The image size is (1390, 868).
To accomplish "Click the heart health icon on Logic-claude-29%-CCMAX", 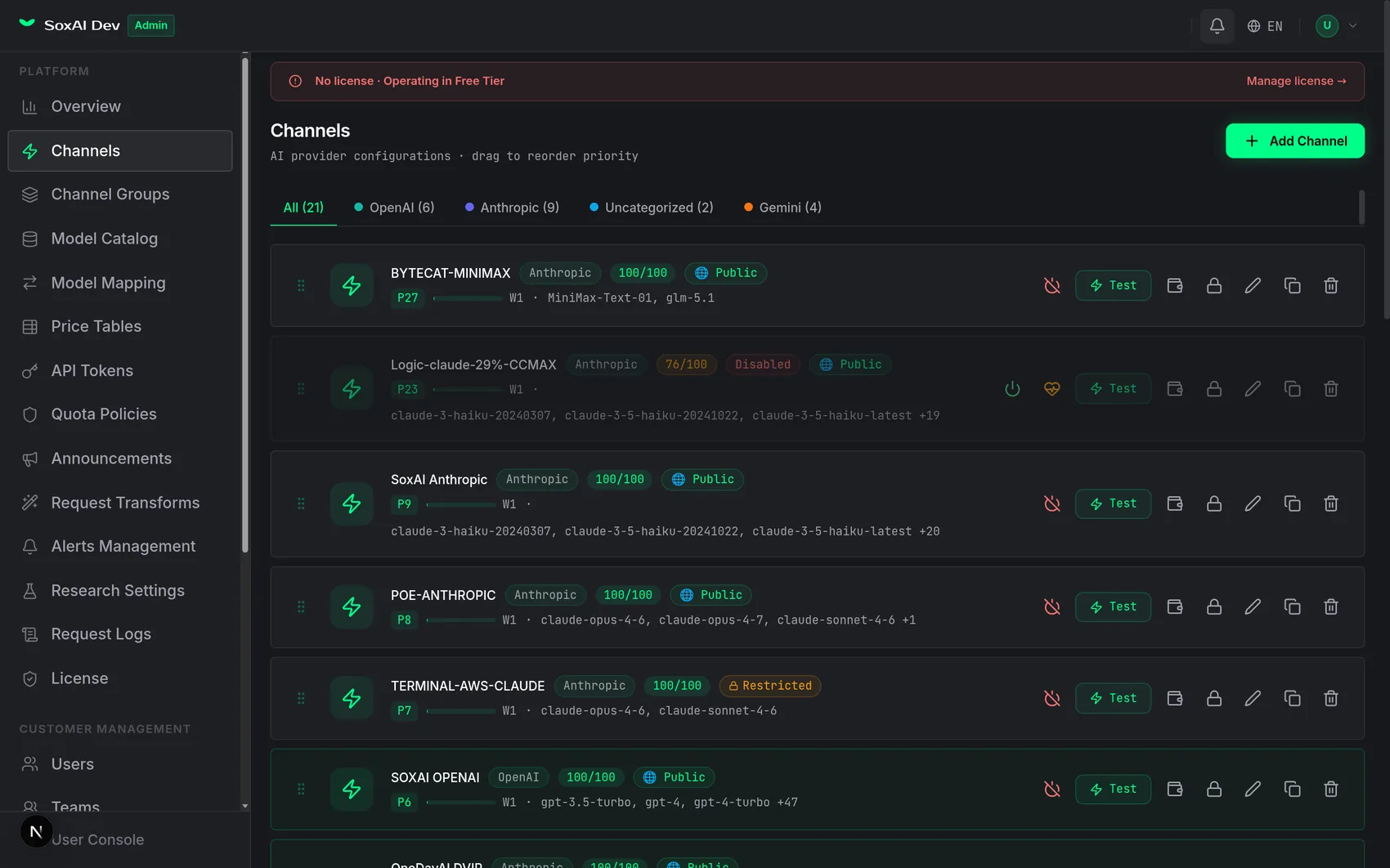I will pos(1052,389).
